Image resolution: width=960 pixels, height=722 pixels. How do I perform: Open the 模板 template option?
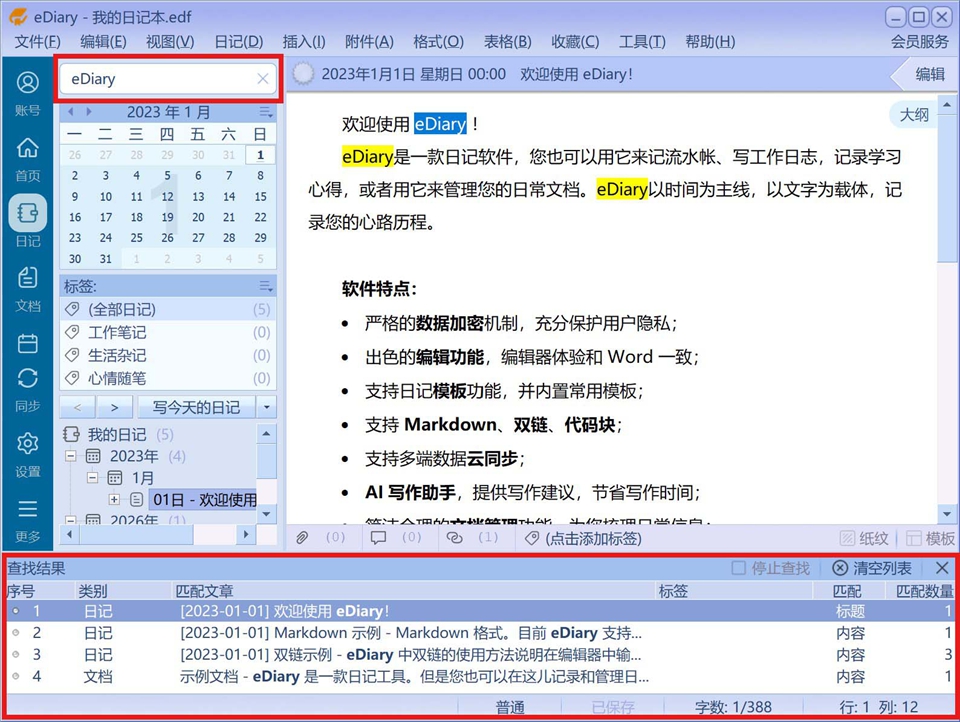tap(931, 538)
